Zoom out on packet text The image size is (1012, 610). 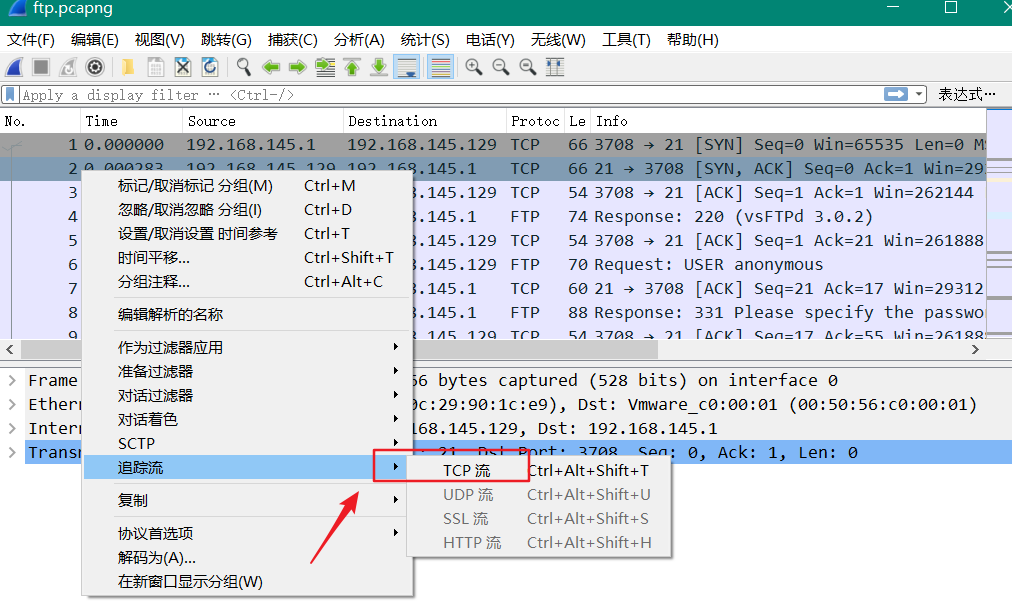pos(501,67)
